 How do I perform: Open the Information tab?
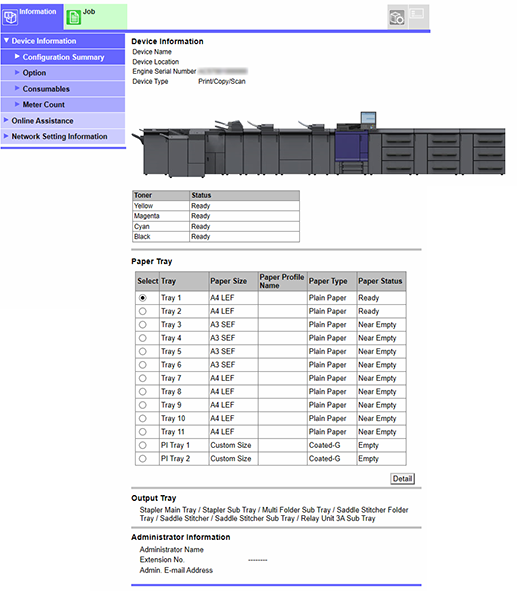32,17
